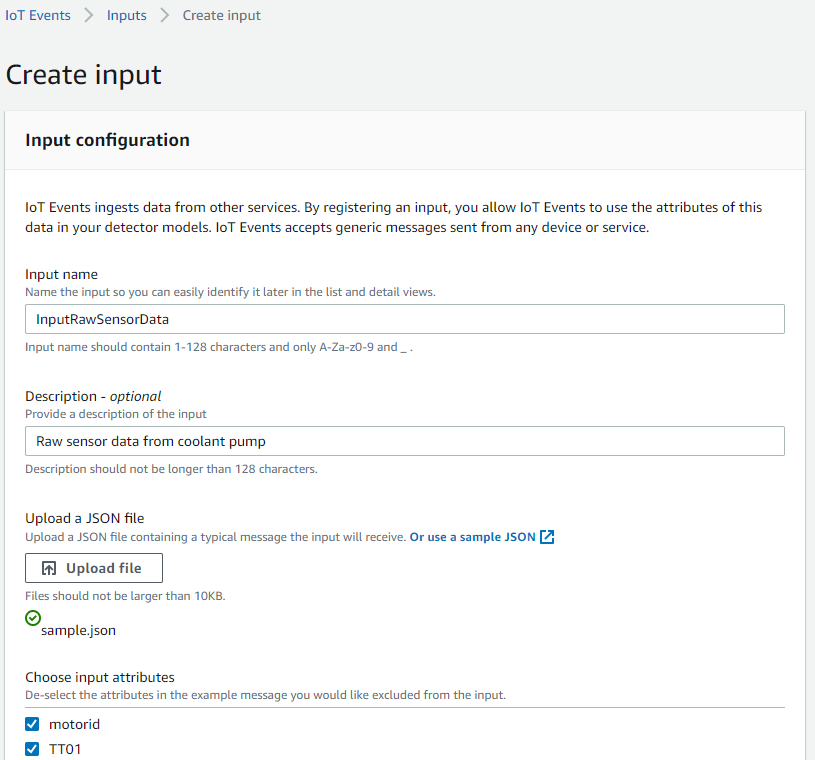Click the motorid attribute label
This screenshot has width=815, height=760.
click(74, 724)
